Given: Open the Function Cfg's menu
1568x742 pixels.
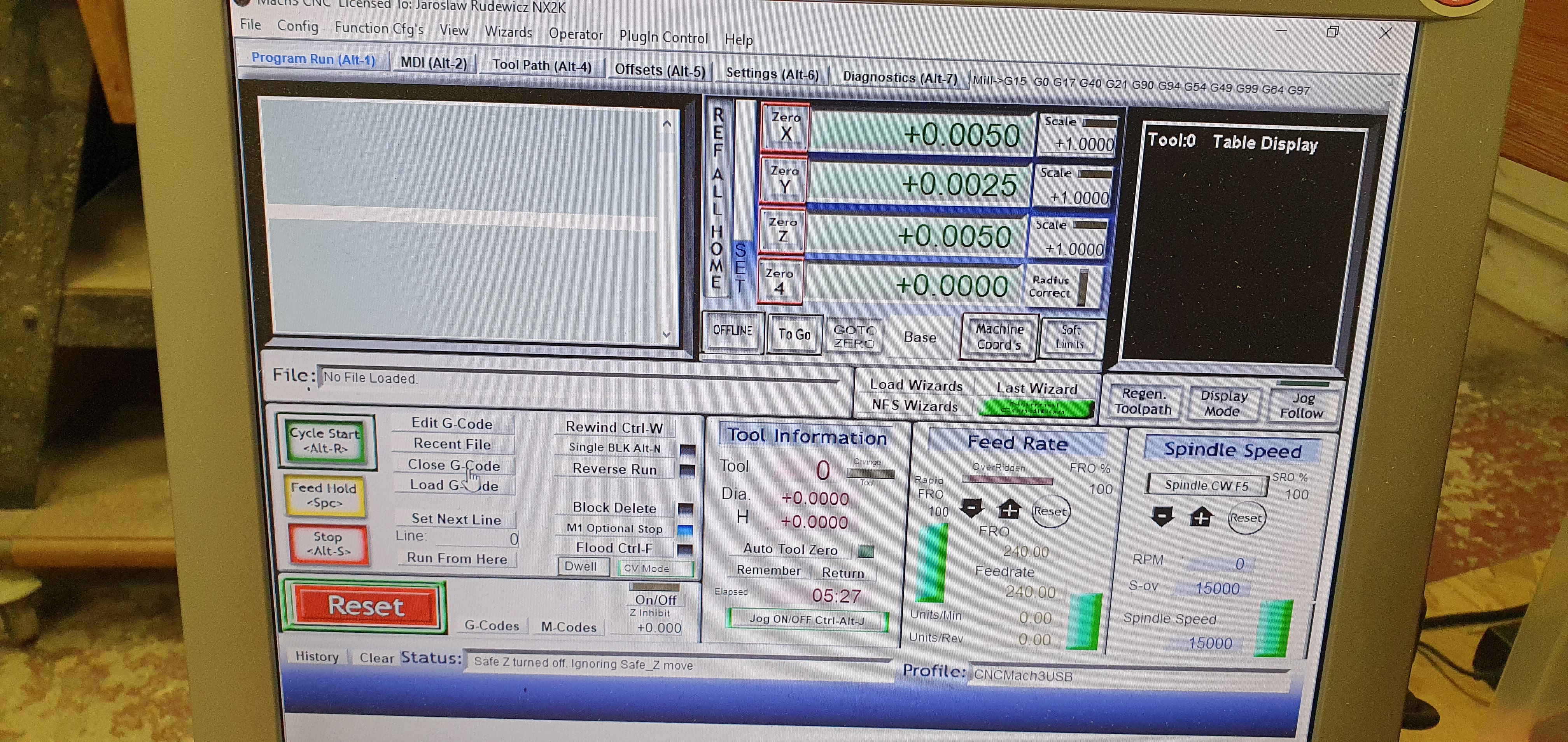Looking at the screenshot, I should [379, 29].
